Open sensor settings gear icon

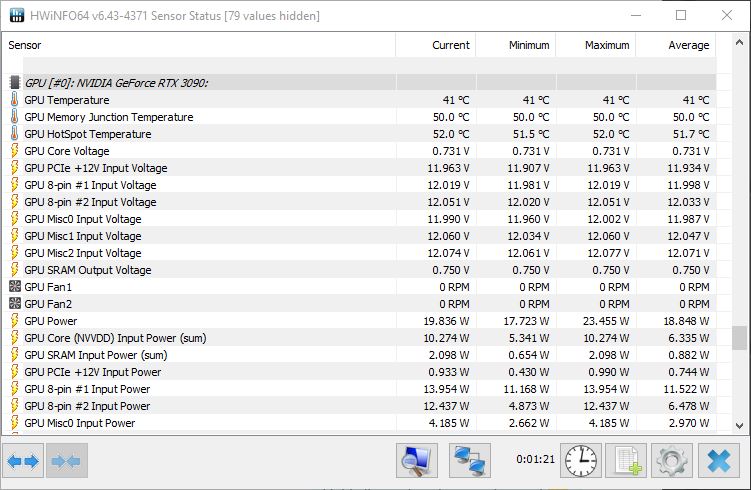[x=672, y=461]
